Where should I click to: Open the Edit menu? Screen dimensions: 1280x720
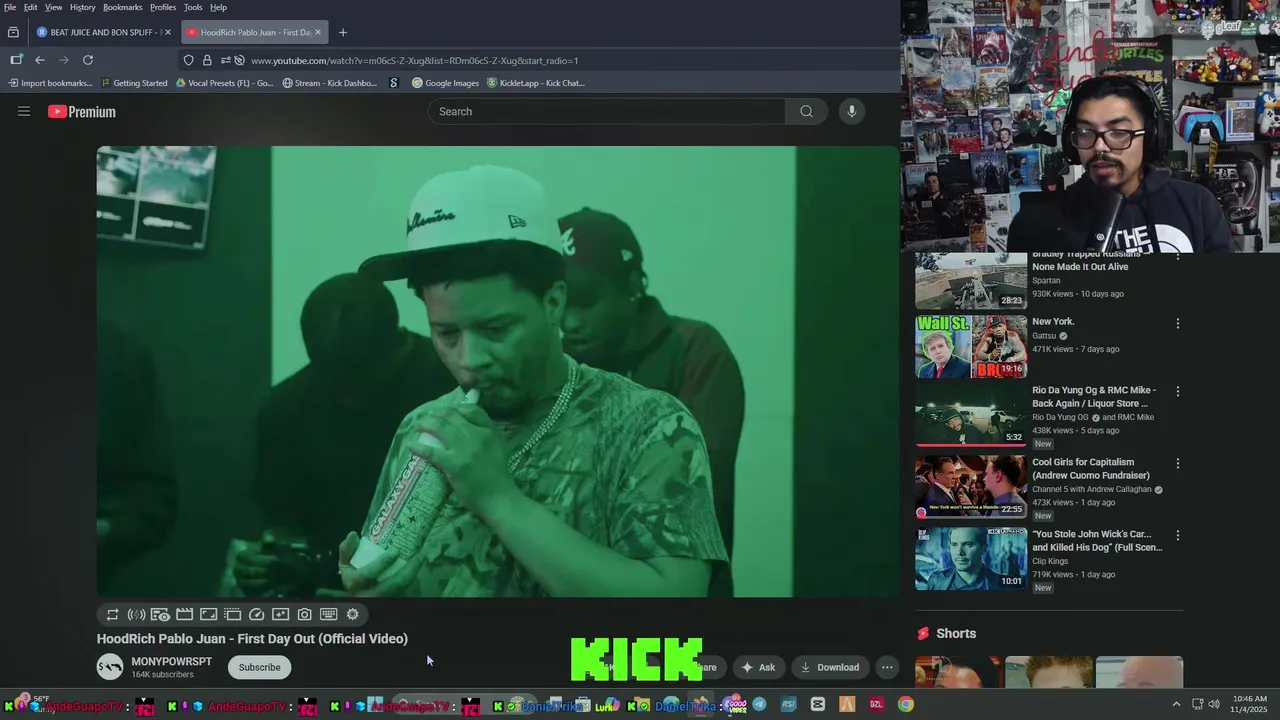(x=31, y=7)
